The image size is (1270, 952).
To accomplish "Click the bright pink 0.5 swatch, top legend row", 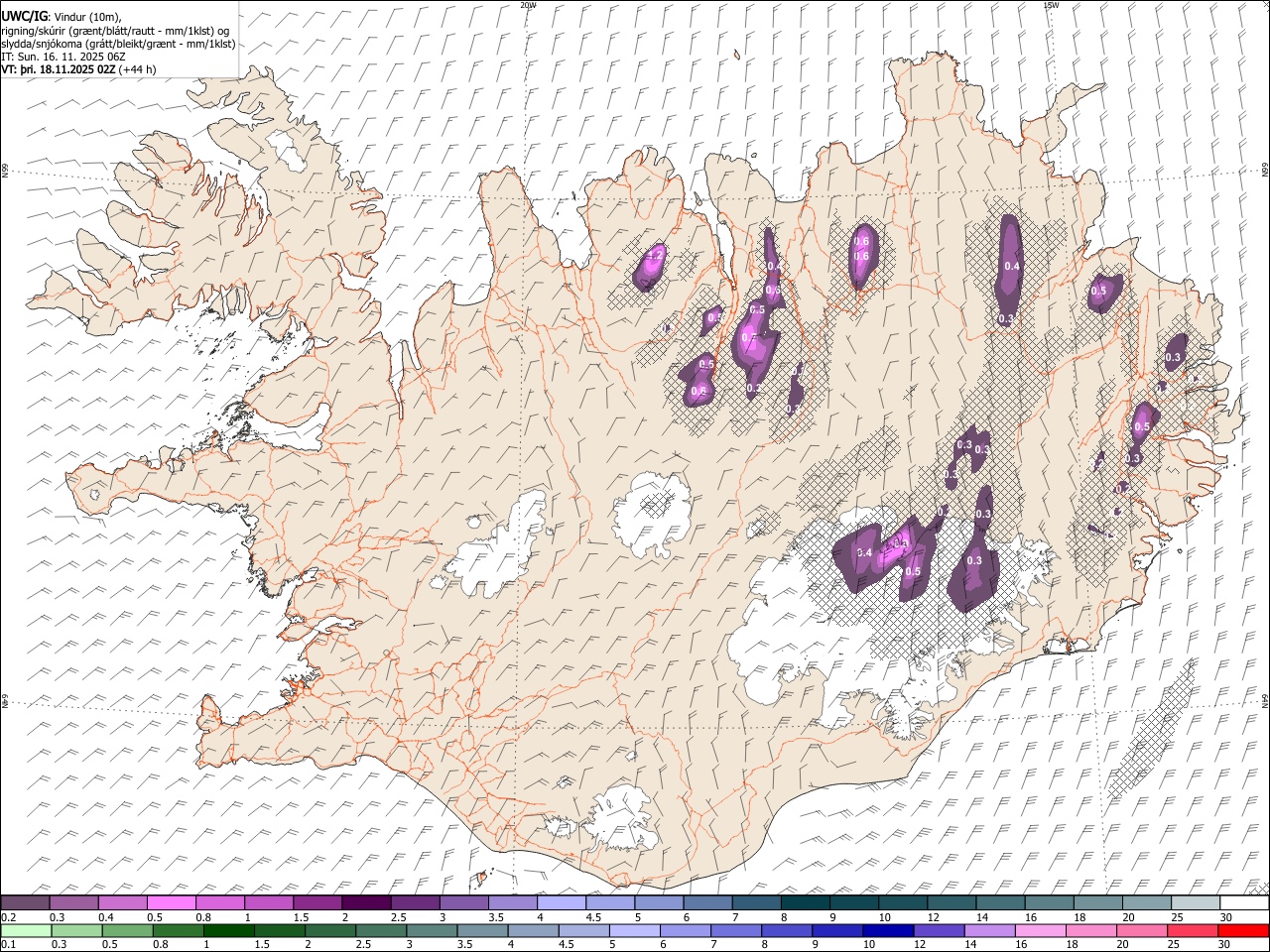I will coord(171,903).
